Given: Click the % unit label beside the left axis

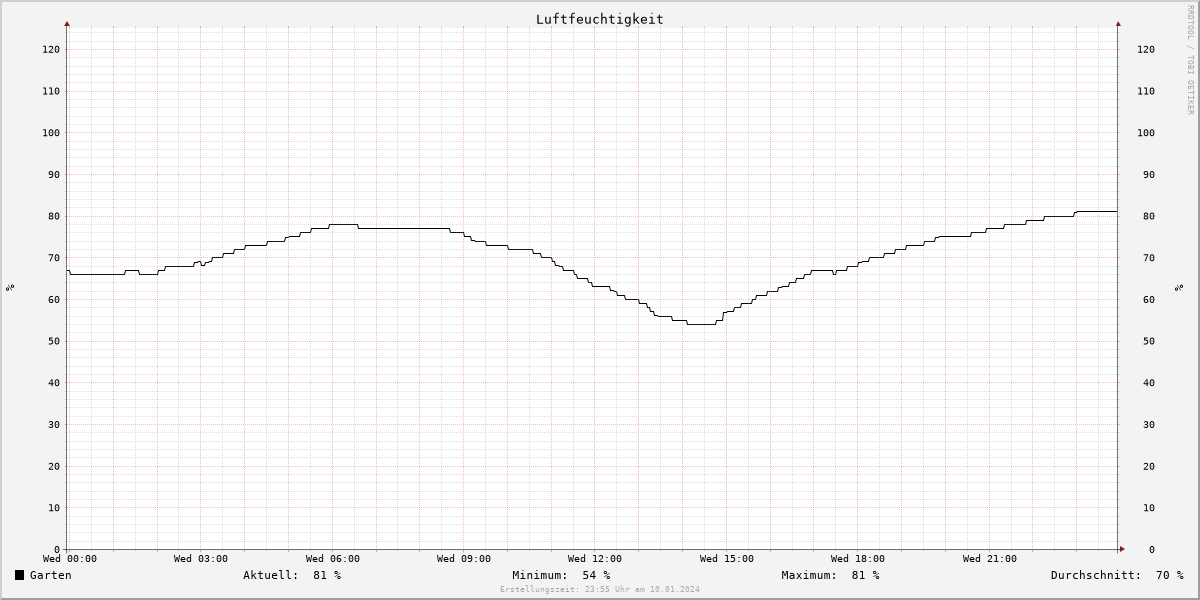Looking at the screenshot, I should click(x=10, y=287).
